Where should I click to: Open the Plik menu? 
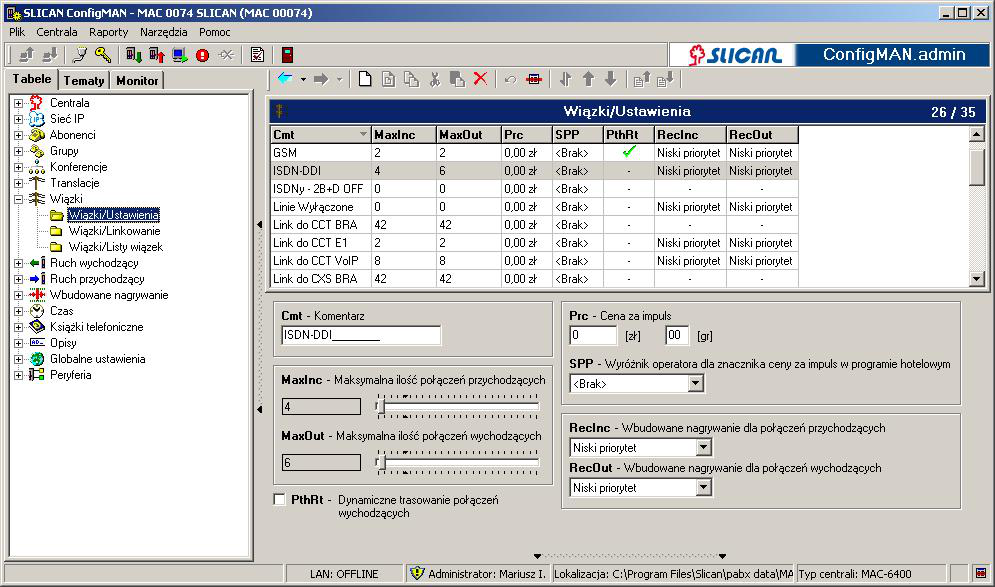click(17, 32)
